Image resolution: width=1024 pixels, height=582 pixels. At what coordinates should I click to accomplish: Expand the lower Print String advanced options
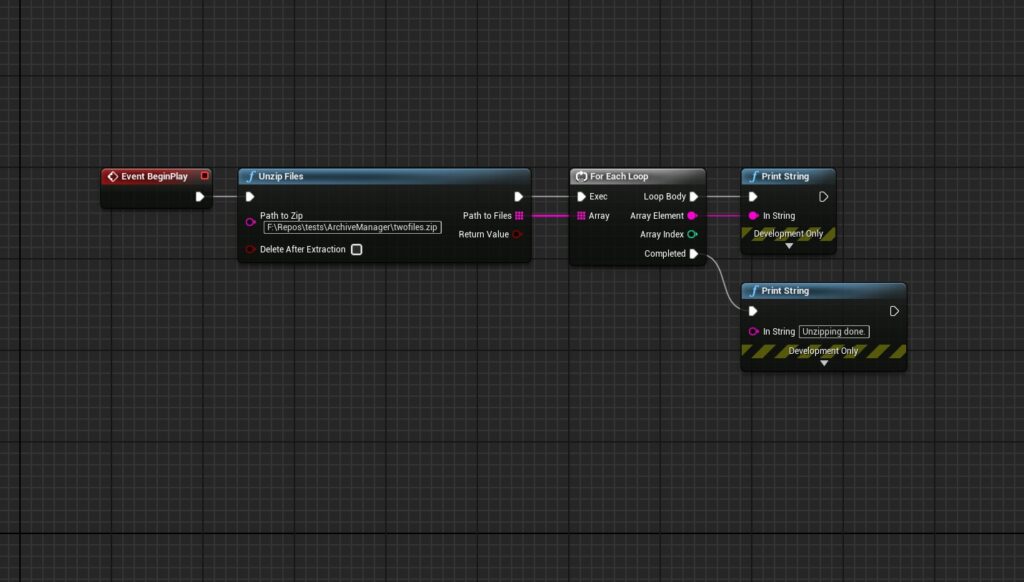[824, 363]
